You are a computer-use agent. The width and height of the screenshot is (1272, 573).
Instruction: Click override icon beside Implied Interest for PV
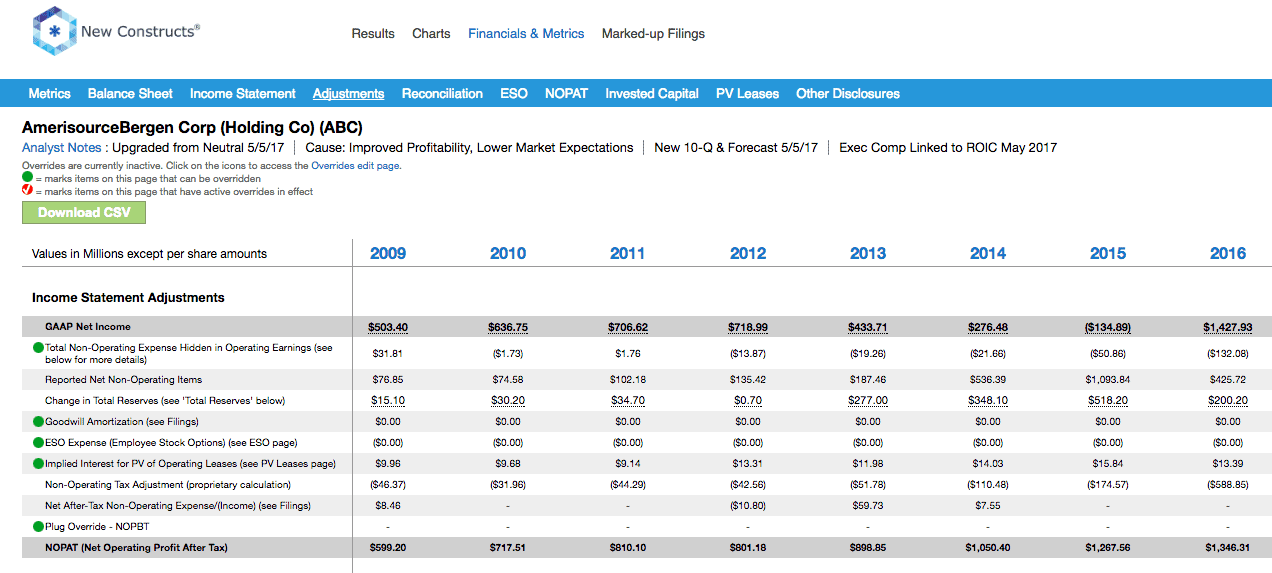coord(38,464)
